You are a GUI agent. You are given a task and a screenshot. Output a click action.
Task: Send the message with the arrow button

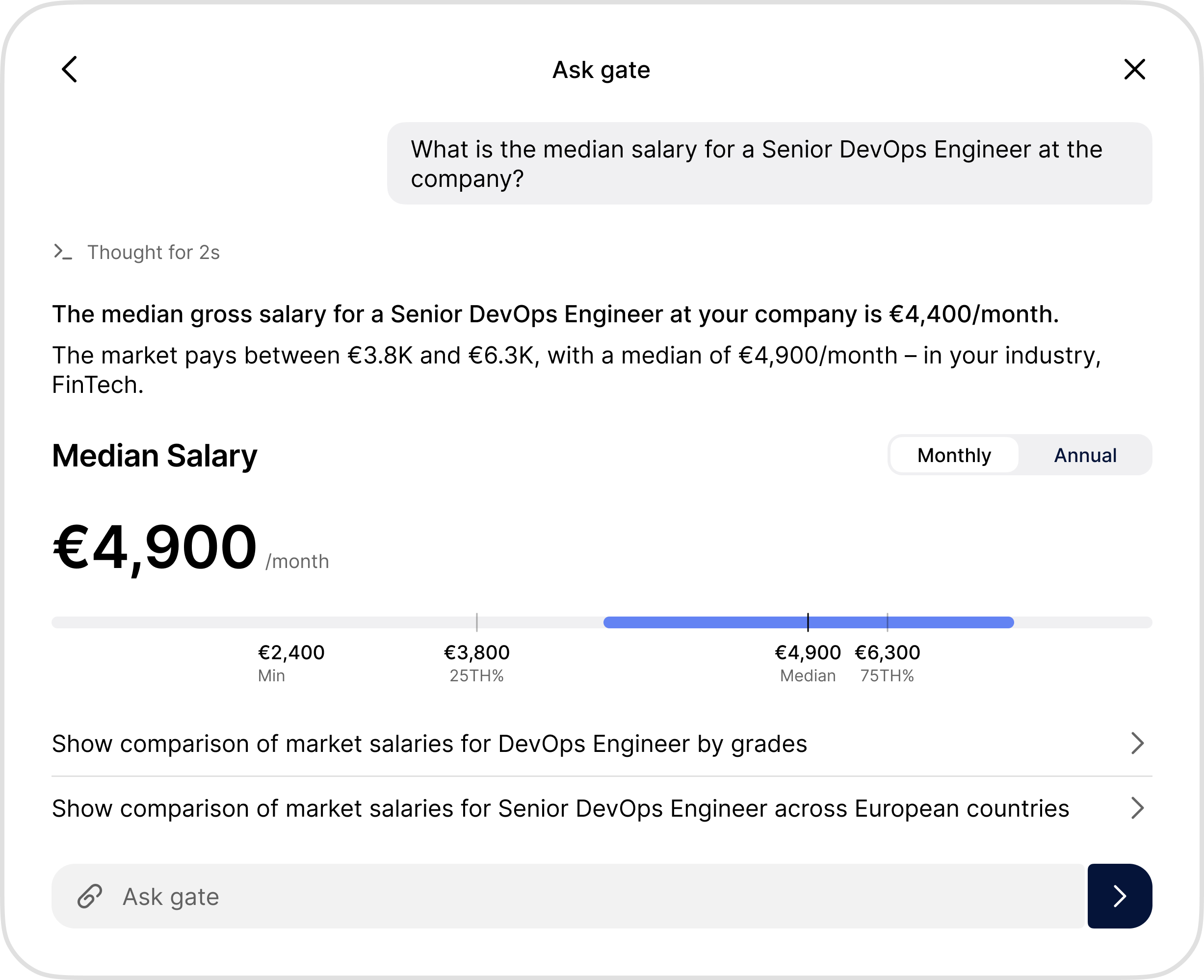tap(1120, 896)
